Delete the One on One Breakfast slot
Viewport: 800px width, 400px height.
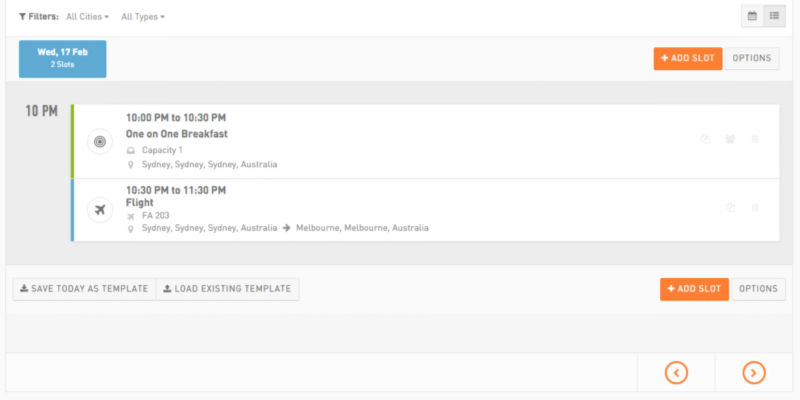coord(755,139)
